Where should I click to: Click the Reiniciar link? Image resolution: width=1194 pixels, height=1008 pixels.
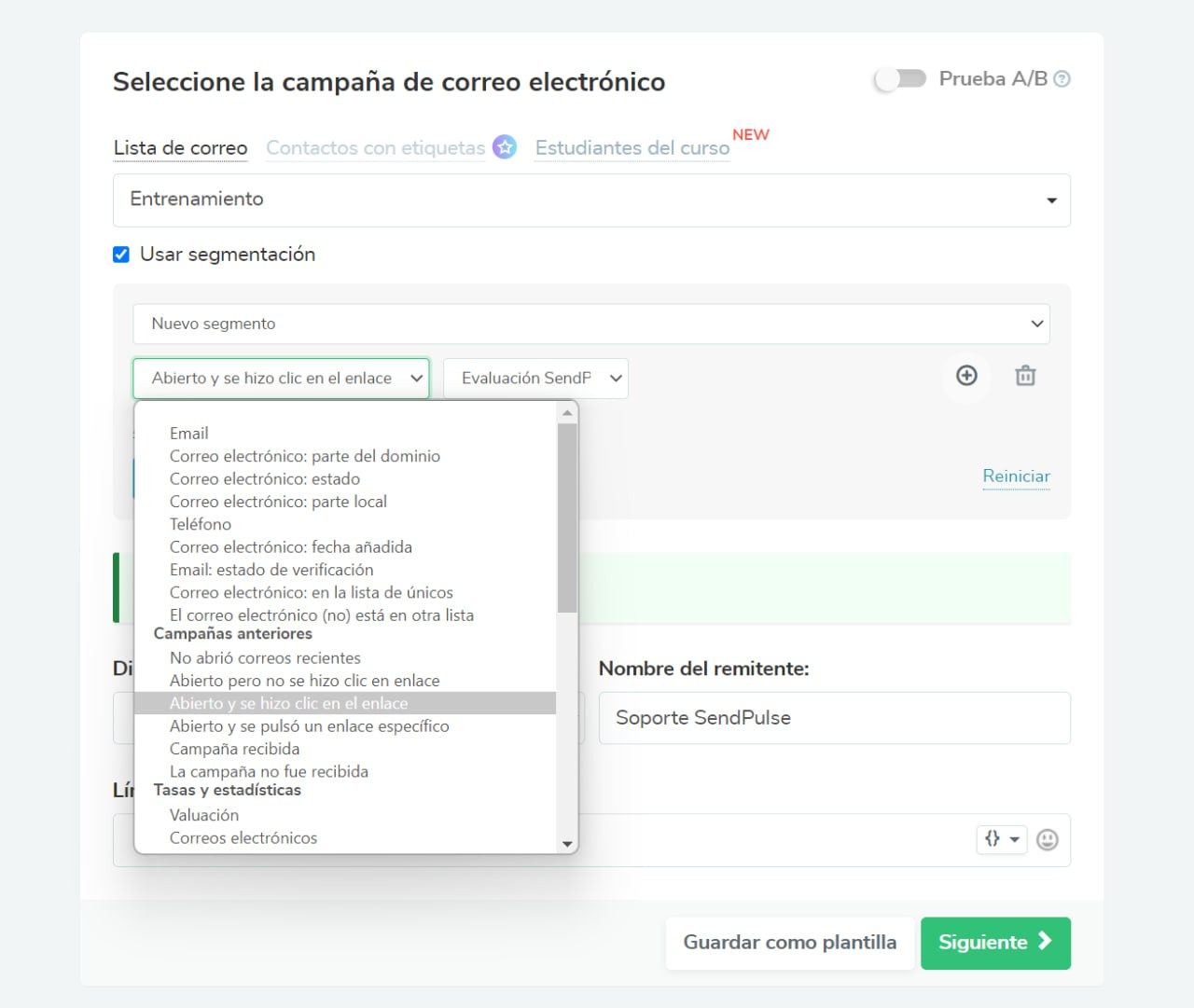coord(1016,476)
